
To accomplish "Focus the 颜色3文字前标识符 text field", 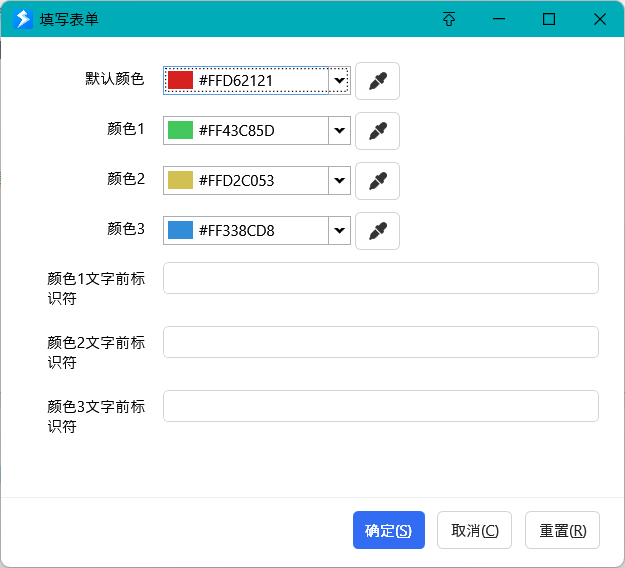I will point(381,406).
